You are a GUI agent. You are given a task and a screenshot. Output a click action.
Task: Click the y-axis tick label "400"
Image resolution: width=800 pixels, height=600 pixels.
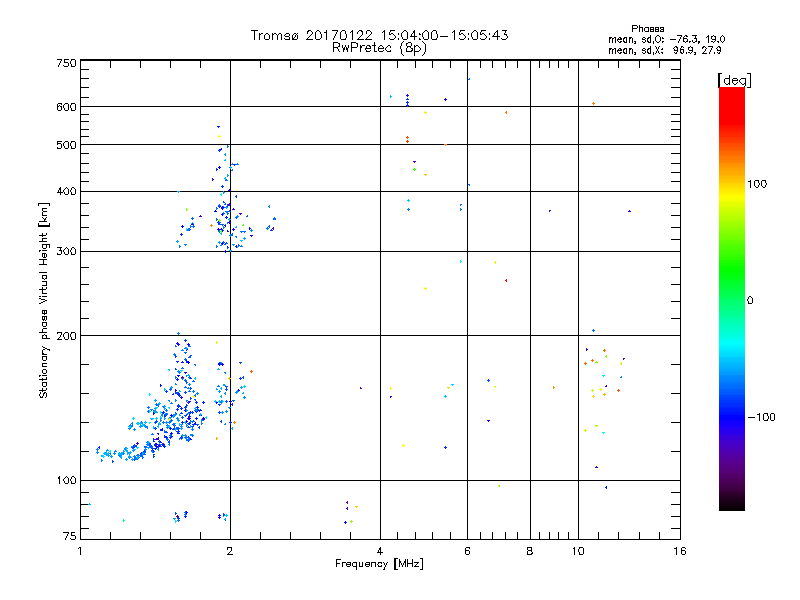coord(66,191)
